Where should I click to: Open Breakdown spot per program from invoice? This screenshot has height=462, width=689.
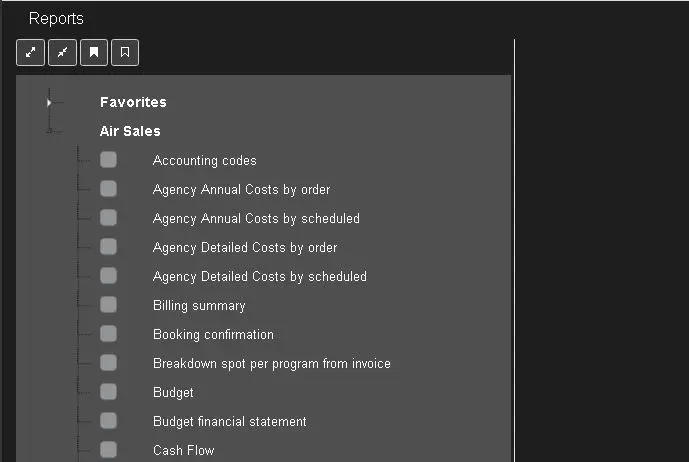click(271, 363)
